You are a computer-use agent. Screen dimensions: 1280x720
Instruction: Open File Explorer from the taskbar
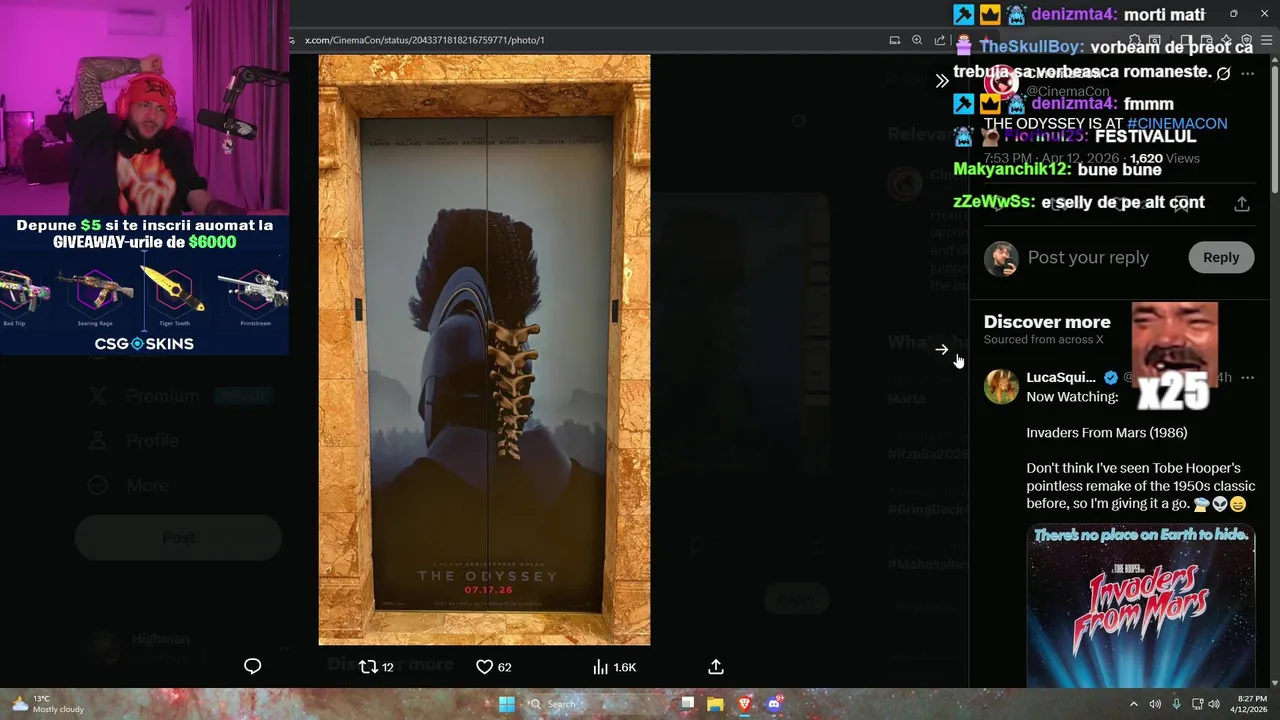715,704
